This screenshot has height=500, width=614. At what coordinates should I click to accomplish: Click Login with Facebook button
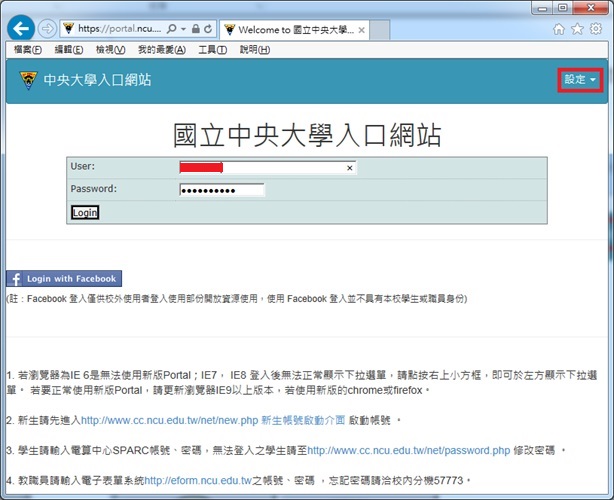(x=63, y=279)
